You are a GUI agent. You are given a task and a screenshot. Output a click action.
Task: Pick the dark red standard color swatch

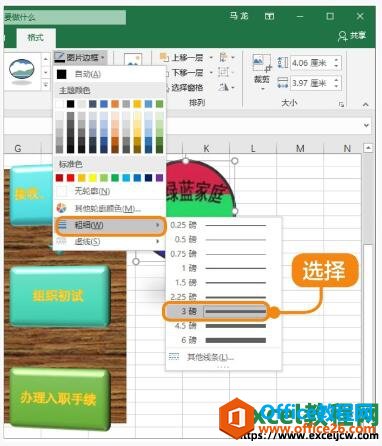point(59,178)
